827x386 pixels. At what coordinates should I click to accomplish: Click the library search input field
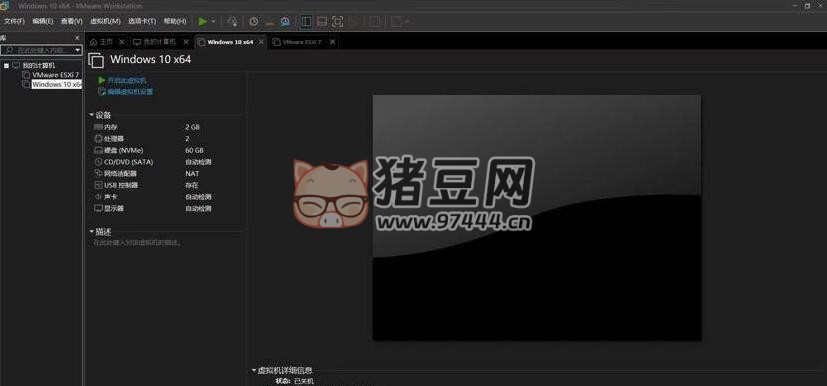pyautogui.click(x=37, y=50)
